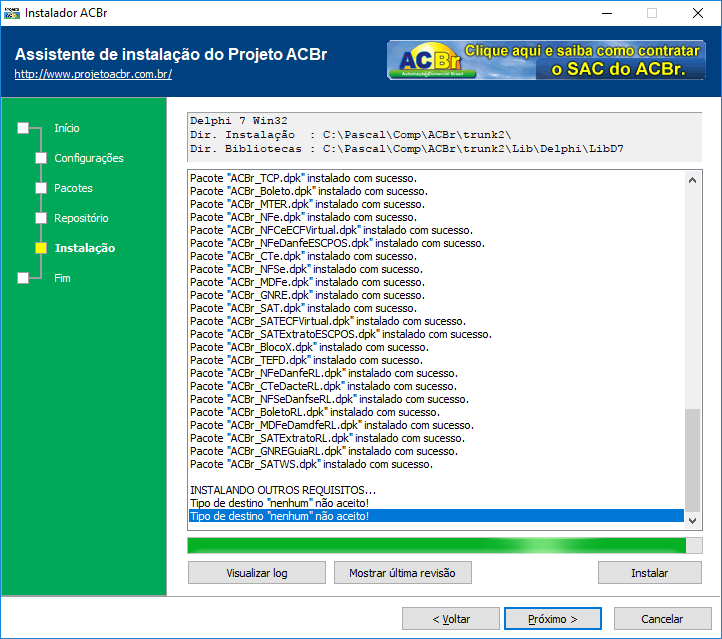The image size is (722, 639).
Task: Select the ACBr_BlocoX.dpk log line
Action: (436, 347)
